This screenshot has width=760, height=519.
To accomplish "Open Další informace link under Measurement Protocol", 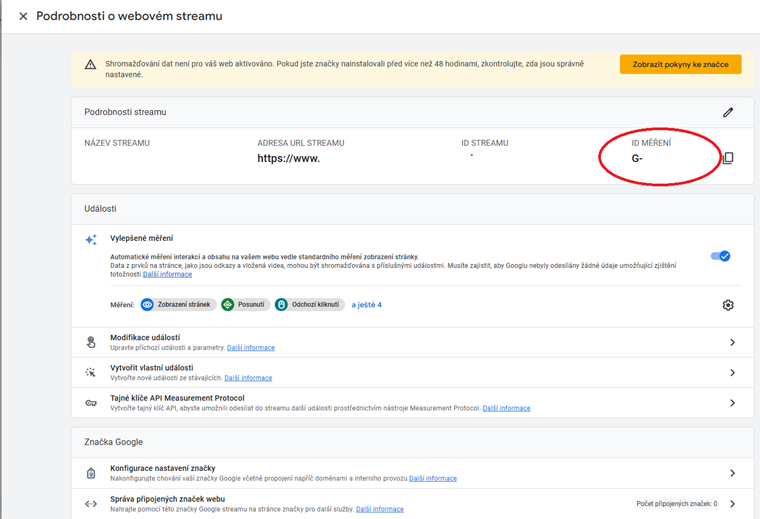I will 506,408.
